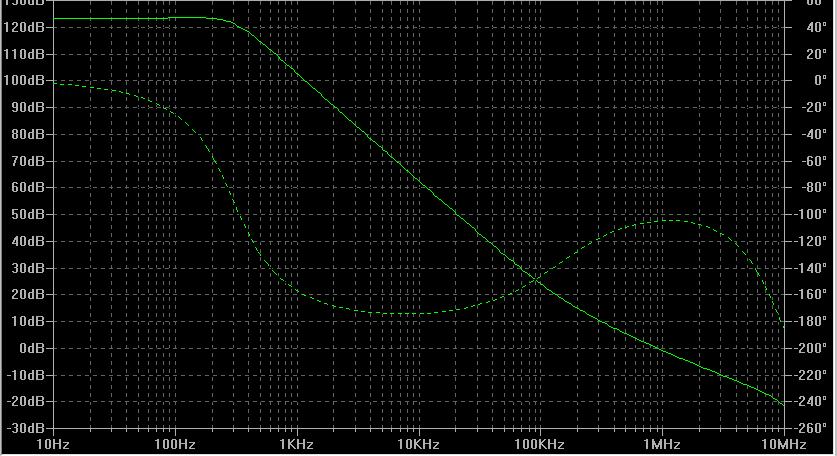Click the -40° phase axis label
The height and width of the screenshot is (456, 837).
(814, 134)
